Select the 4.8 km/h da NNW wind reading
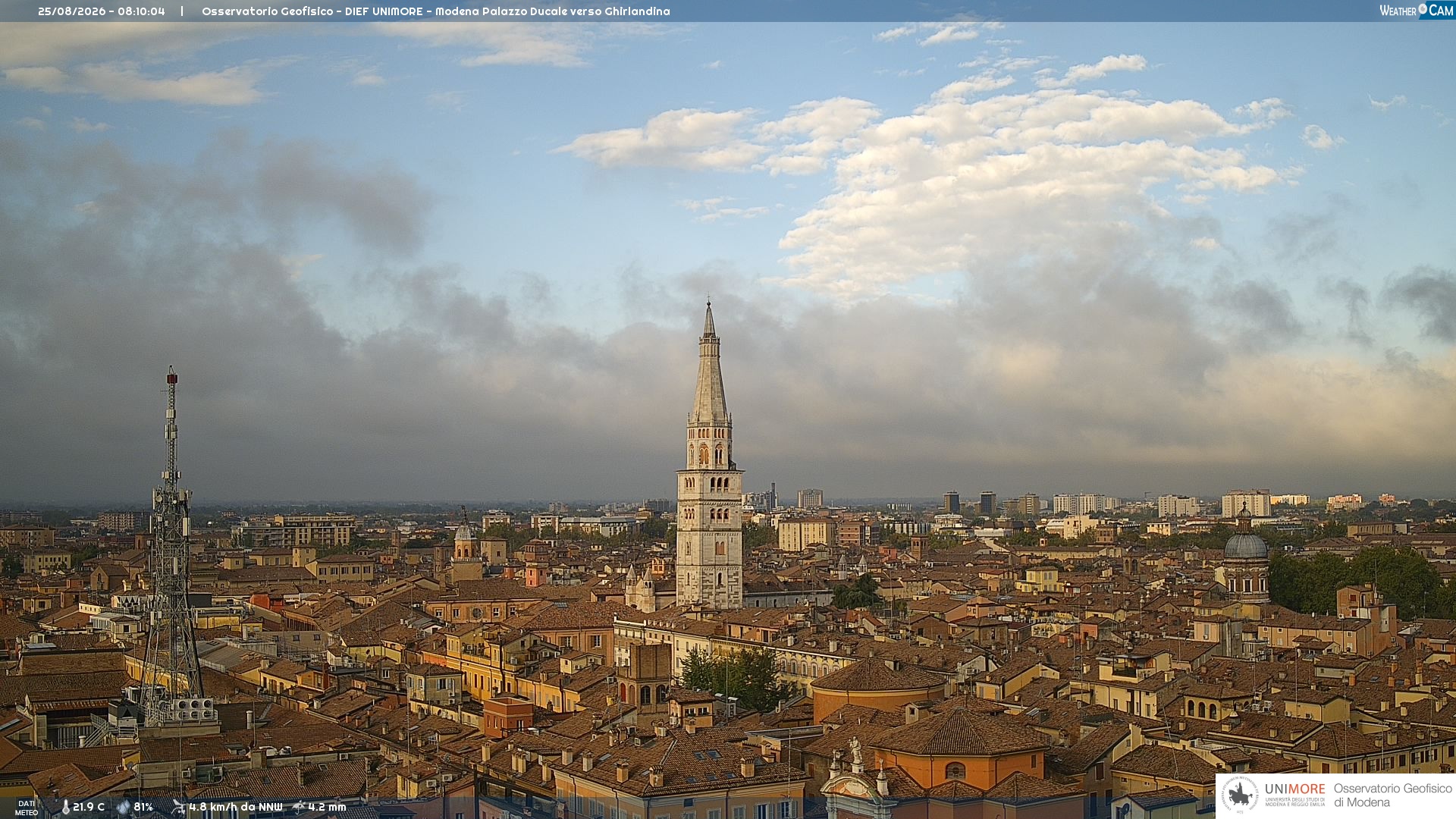 (236, 808)
